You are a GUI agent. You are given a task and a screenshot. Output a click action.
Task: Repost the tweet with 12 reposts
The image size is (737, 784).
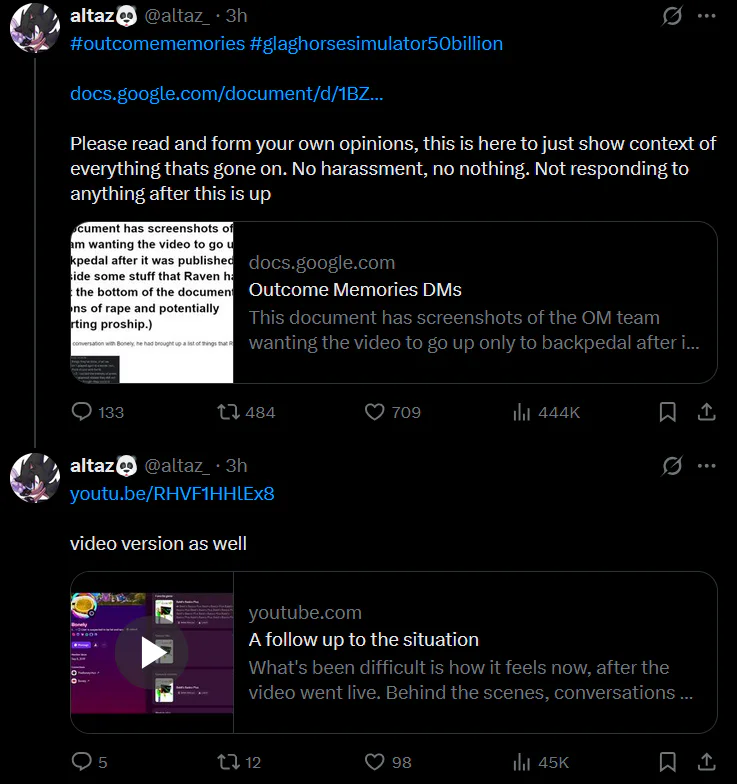pos(228,762)
